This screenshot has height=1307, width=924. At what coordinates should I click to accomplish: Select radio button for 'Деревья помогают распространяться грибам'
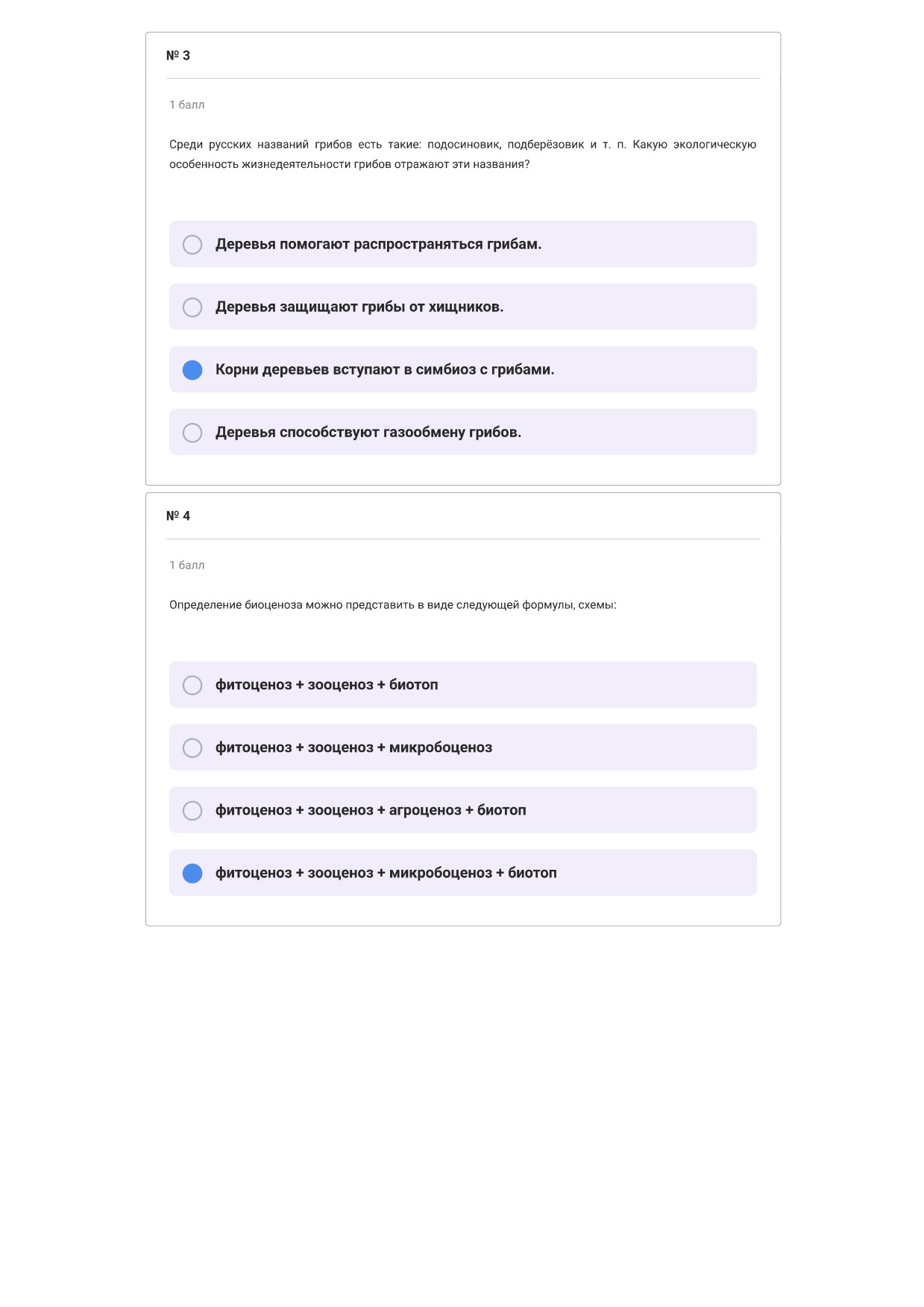click(192, 245)
